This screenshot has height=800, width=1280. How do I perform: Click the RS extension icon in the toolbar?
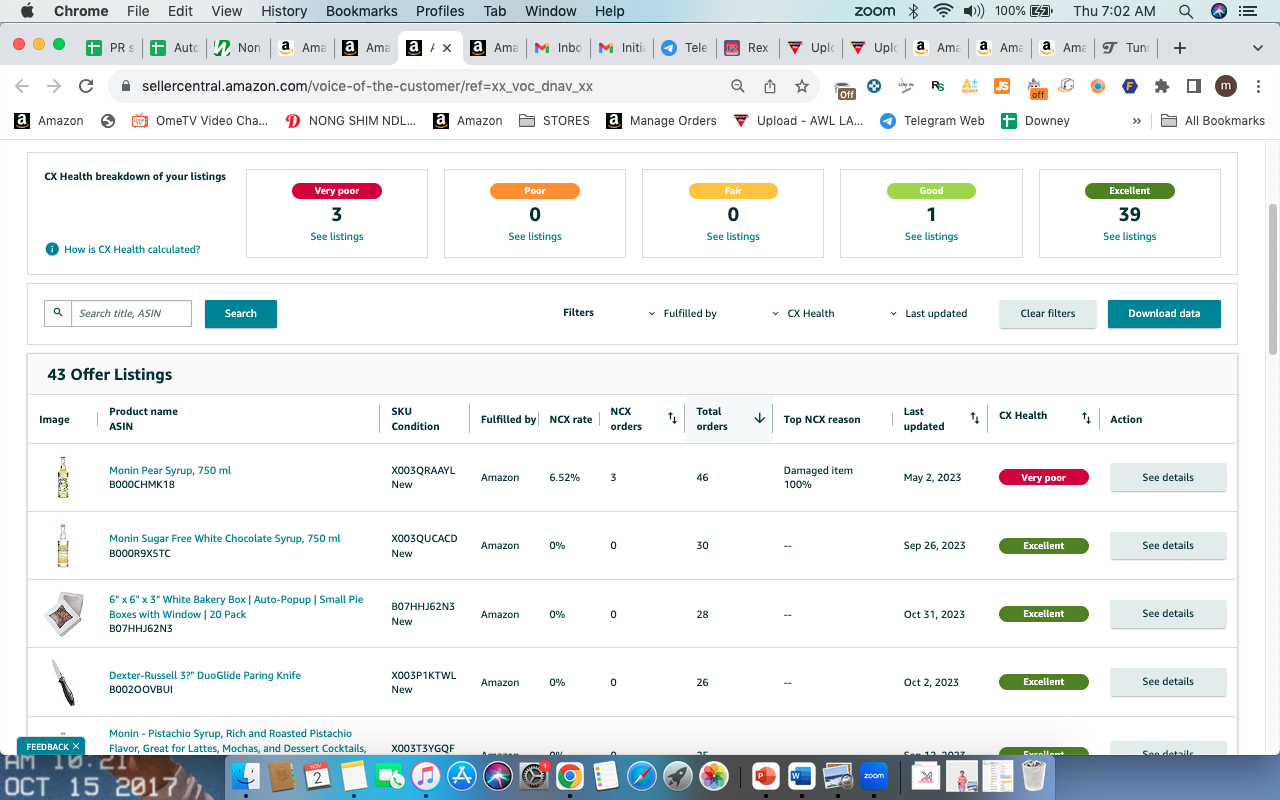[x=937, y=86]
